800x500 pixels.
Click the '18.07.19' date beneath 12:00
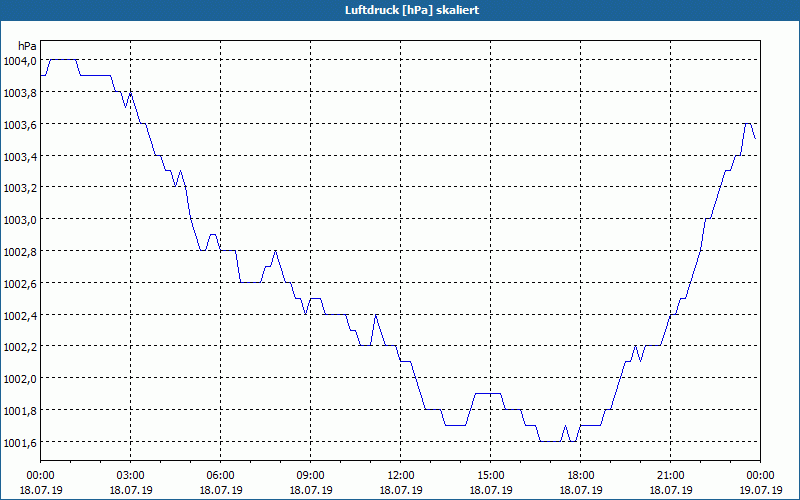pos(401,490)
